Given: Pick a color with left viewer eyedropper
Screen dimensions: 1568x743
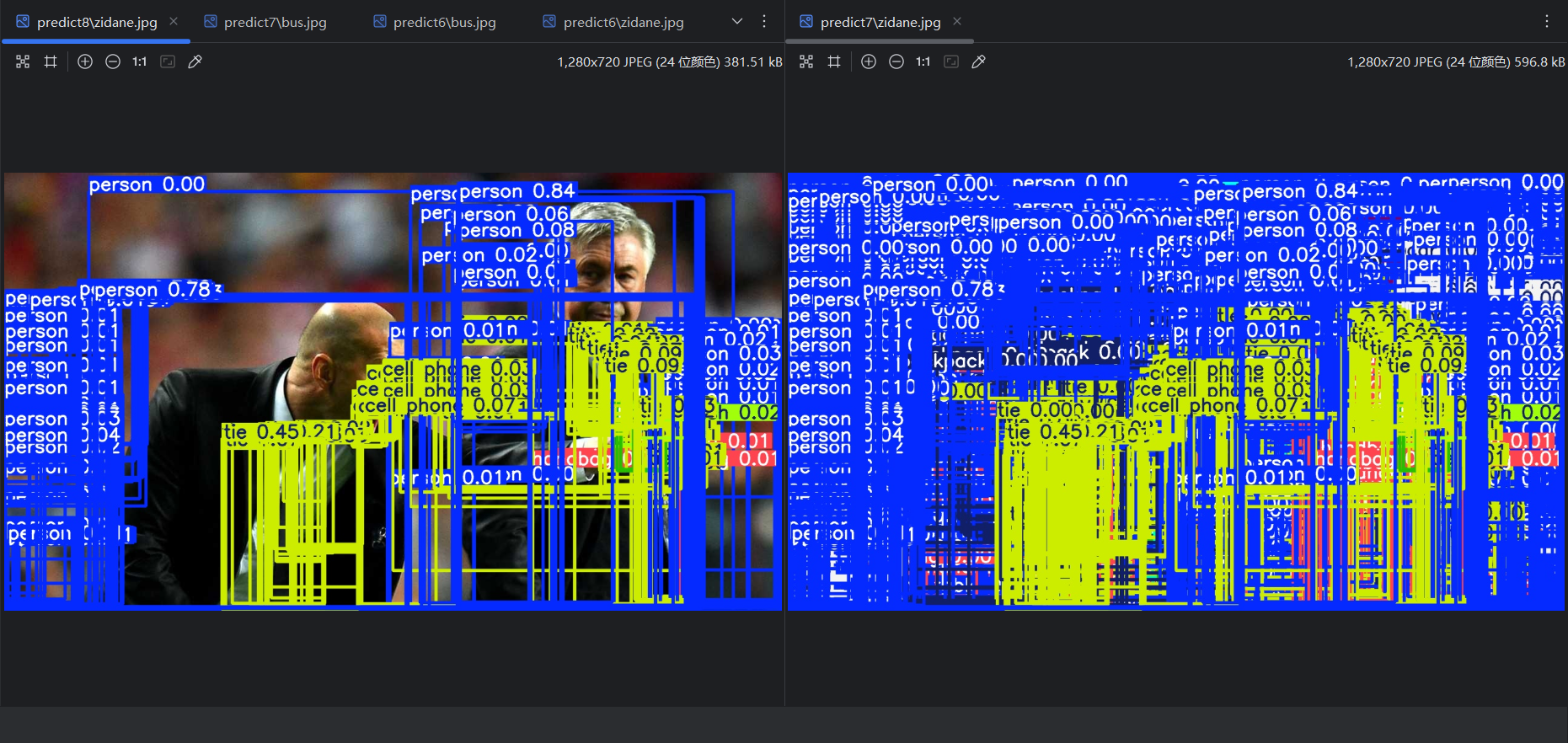Looking at the screenshot, I should click(195, 61).
